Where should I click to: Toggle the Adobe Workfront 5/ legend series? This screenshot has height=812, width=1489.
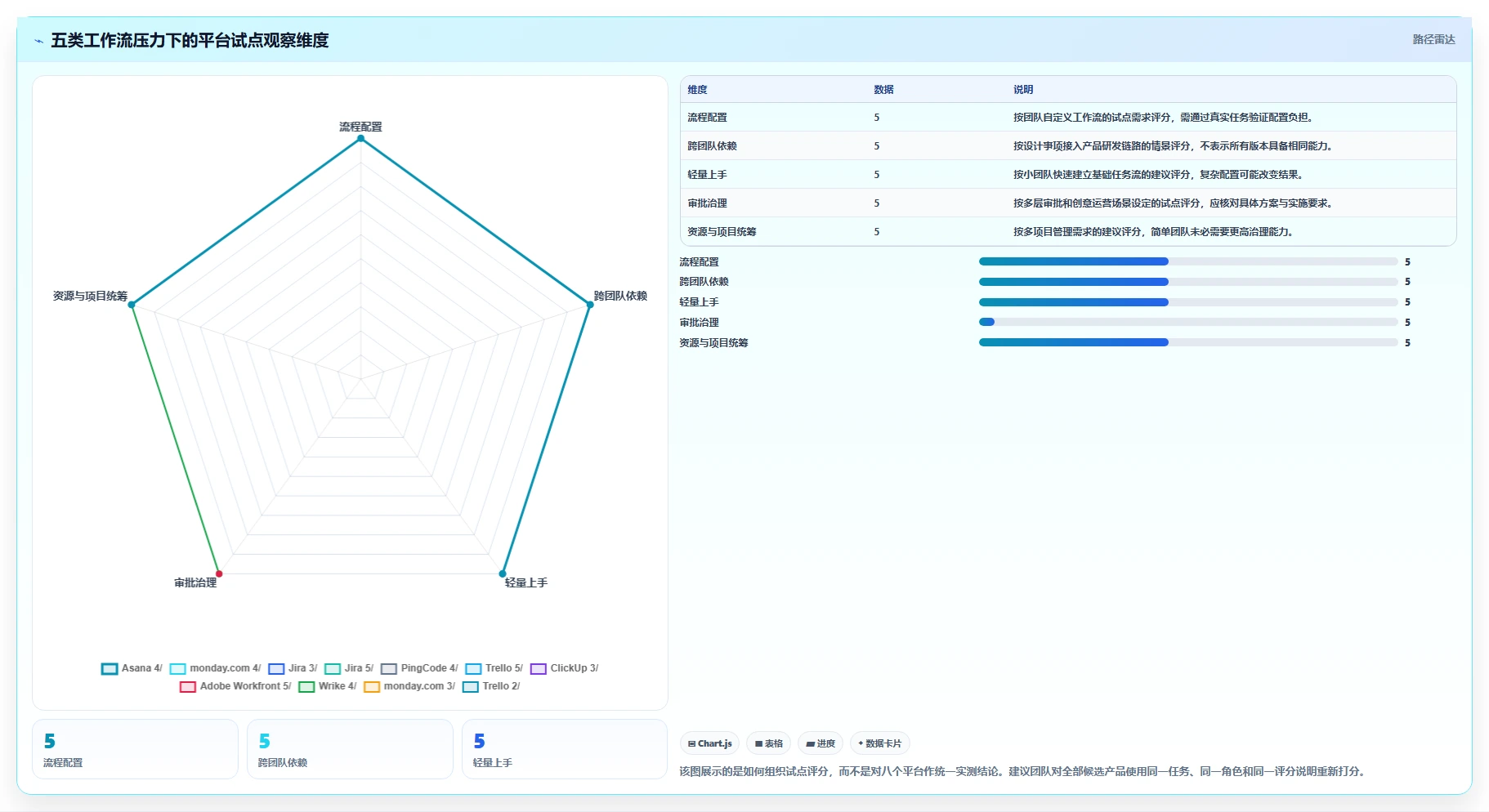(235, 686)
